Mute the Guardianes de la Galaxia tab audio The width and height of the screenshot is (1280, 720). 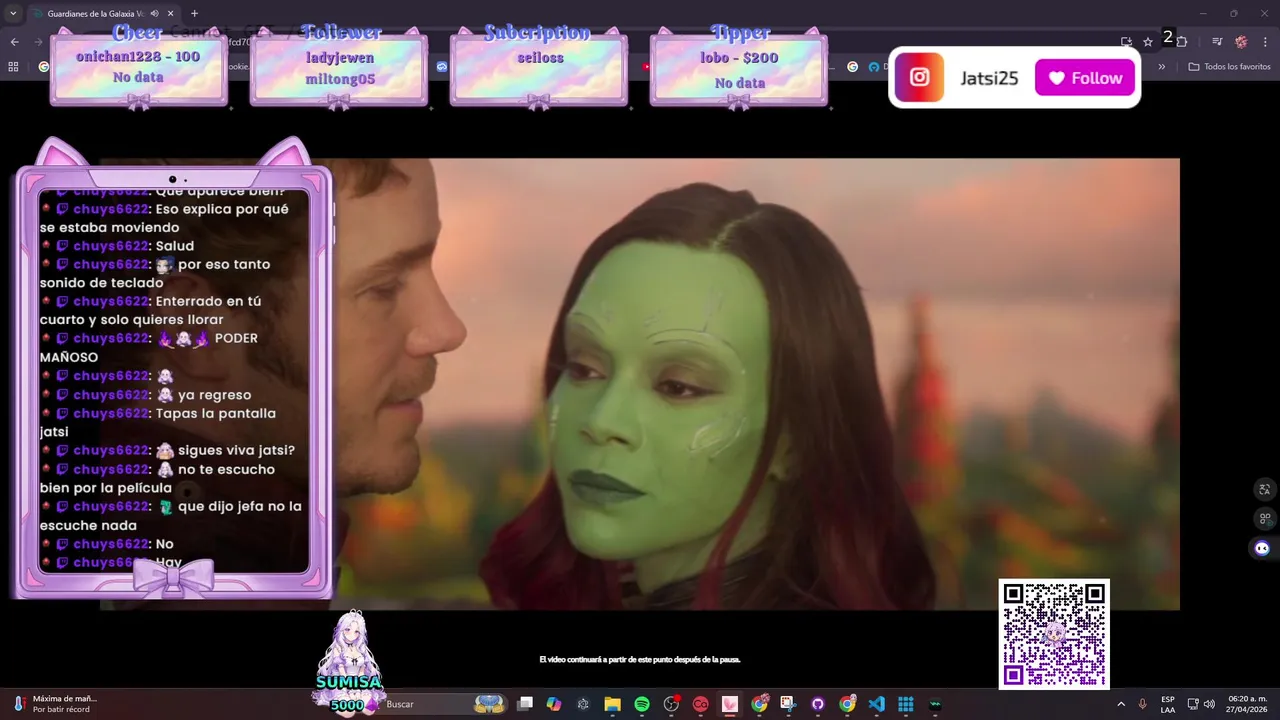pos(154,14)
